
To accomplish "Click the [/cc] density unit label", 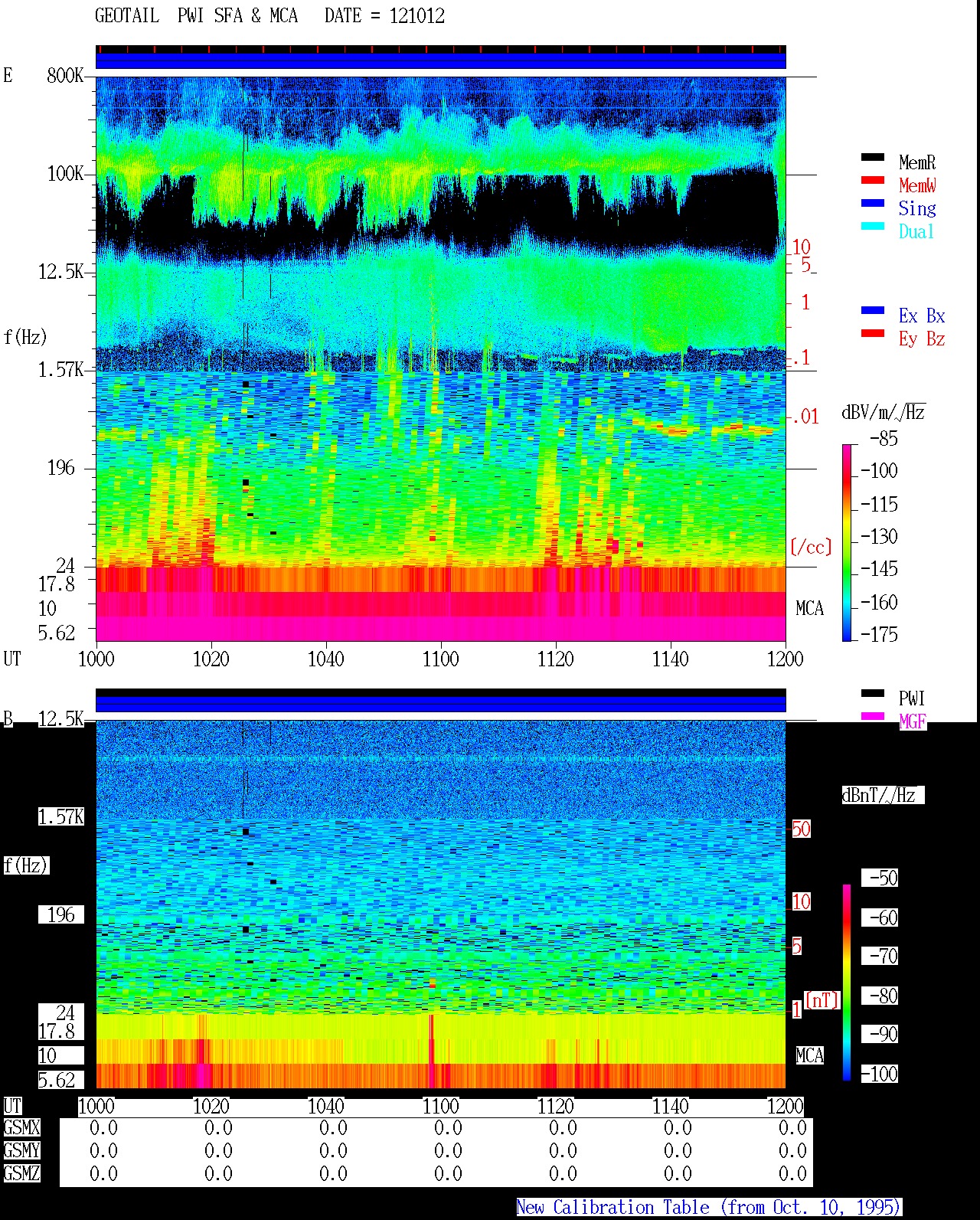I will coord(811,547).
